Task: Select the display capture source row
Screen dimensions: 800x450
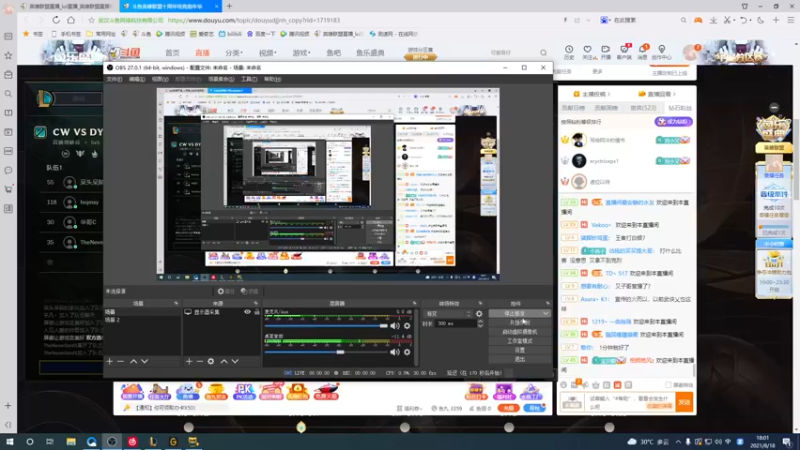Action: 221,312
